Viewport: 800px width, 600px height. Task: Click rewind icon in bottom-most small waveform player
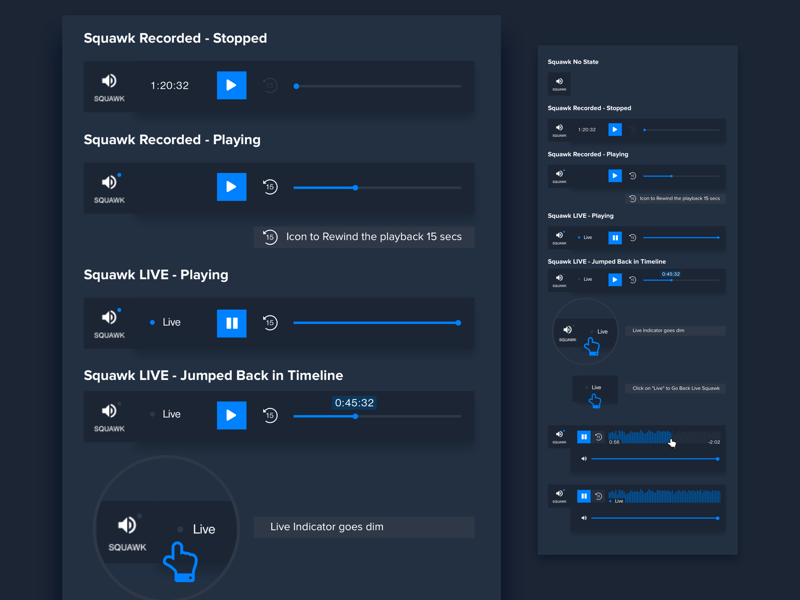[x=599, y=495]
